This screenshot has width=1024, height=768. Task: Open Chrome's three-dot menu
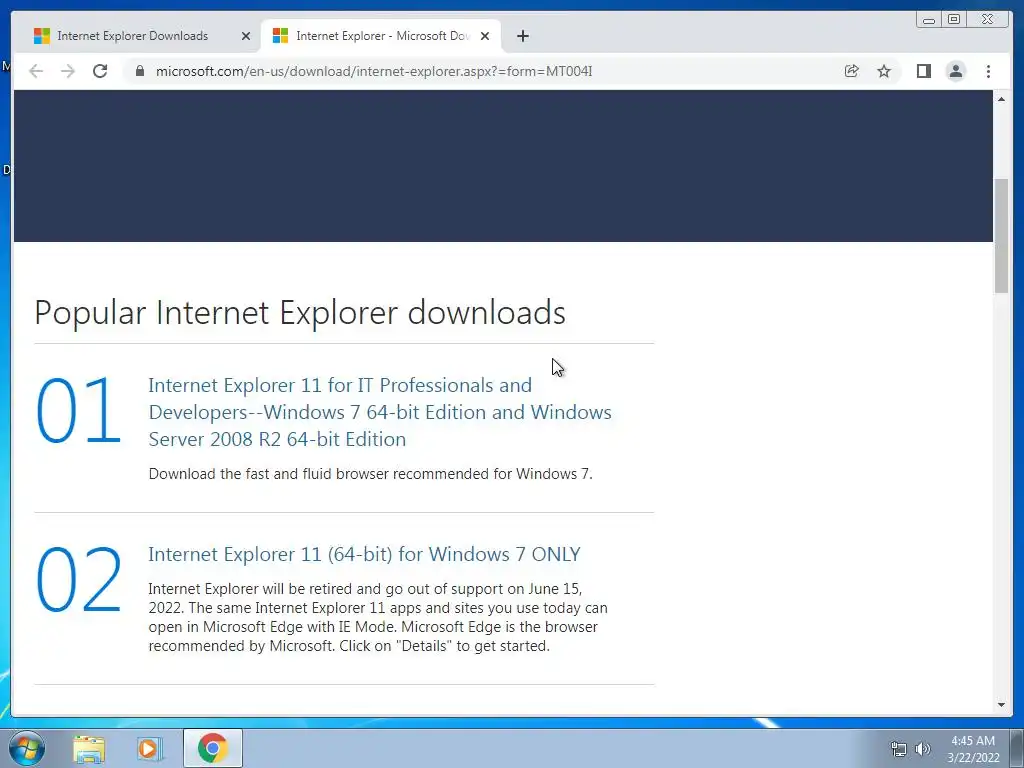click(x=988, y=71)
